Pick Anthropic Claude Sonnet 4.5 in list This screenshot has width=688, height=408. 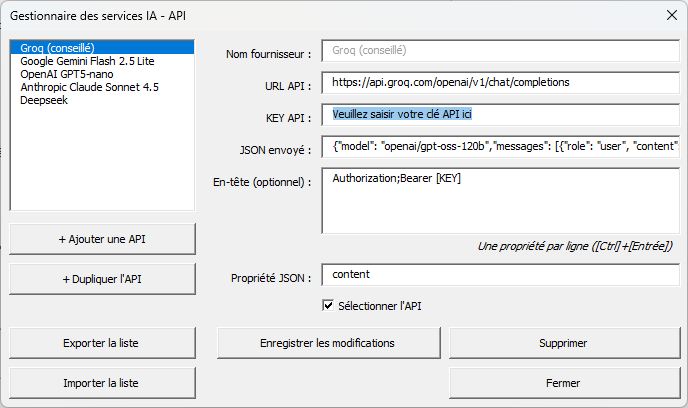tap(89, 87)
